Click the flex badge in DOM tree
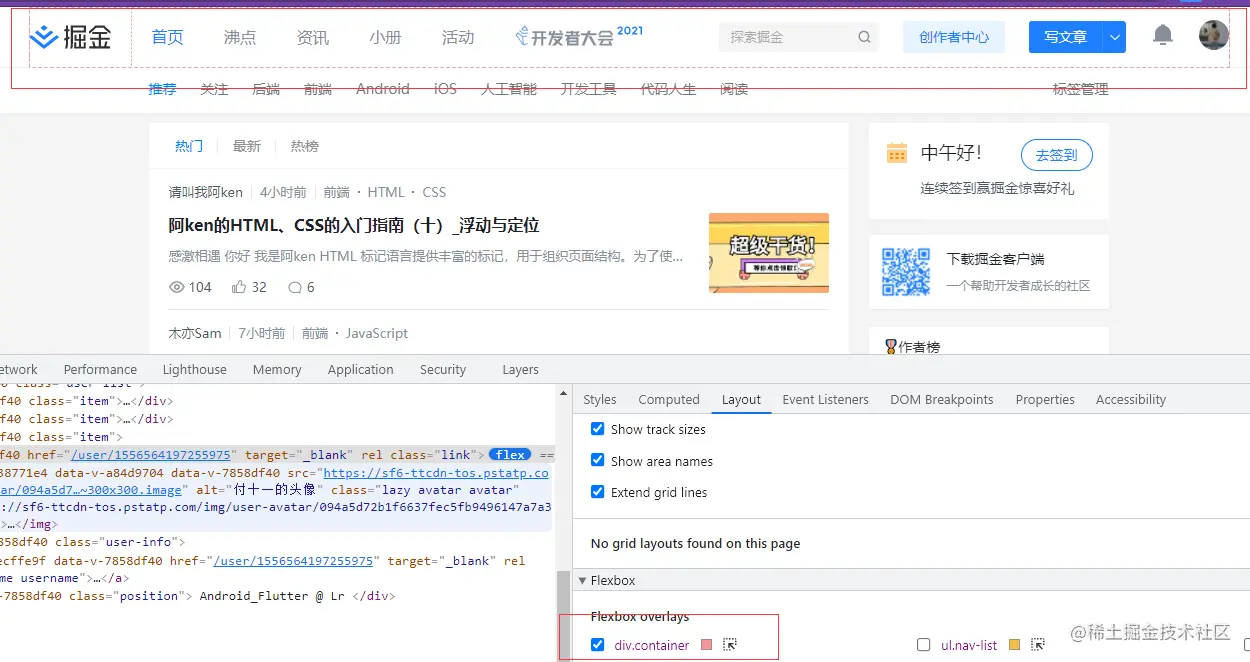This screenshot has width=1250, height=662. [x=510, y=455]
